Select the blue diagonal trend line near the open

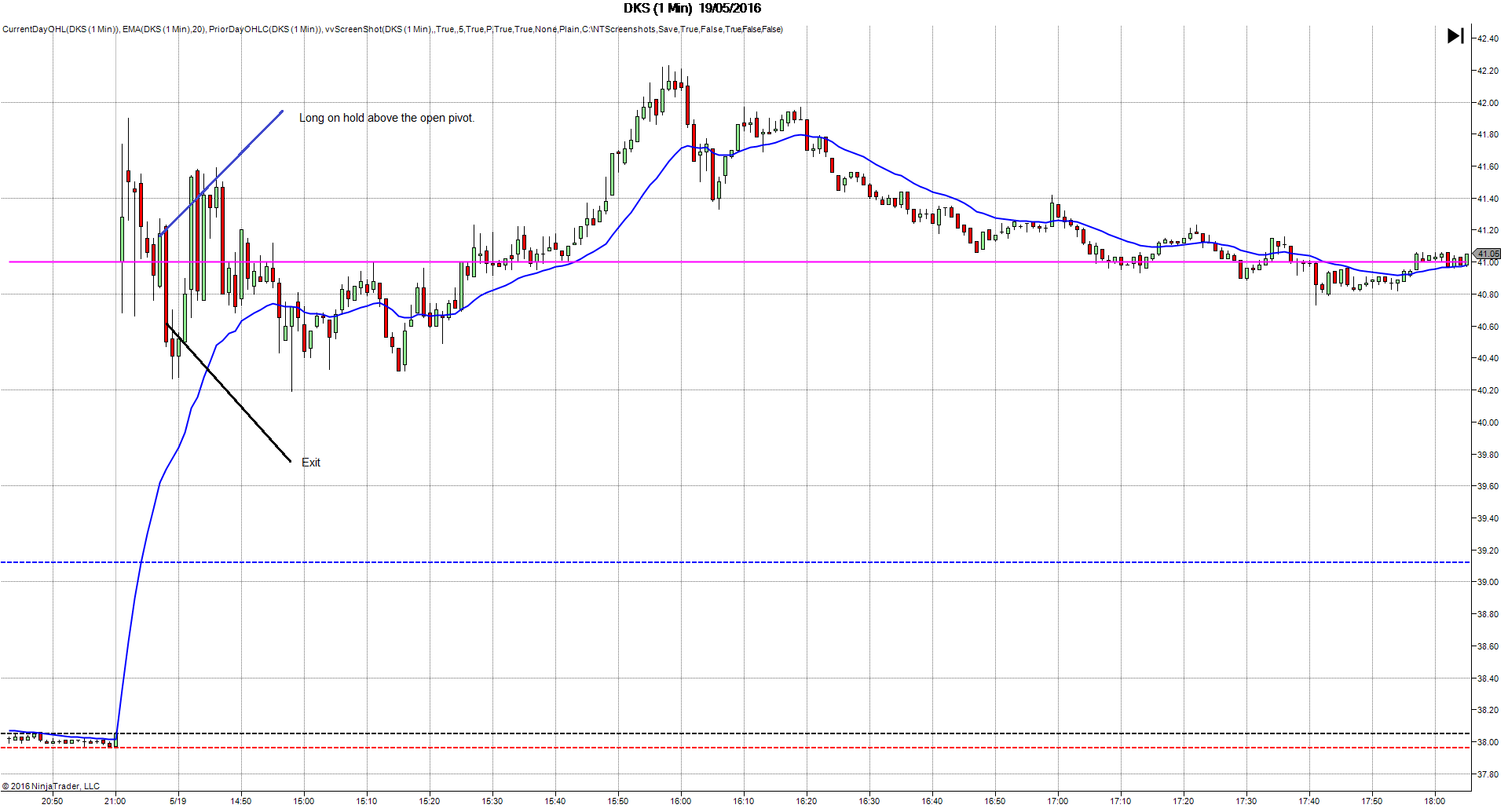tap(221, 173)
